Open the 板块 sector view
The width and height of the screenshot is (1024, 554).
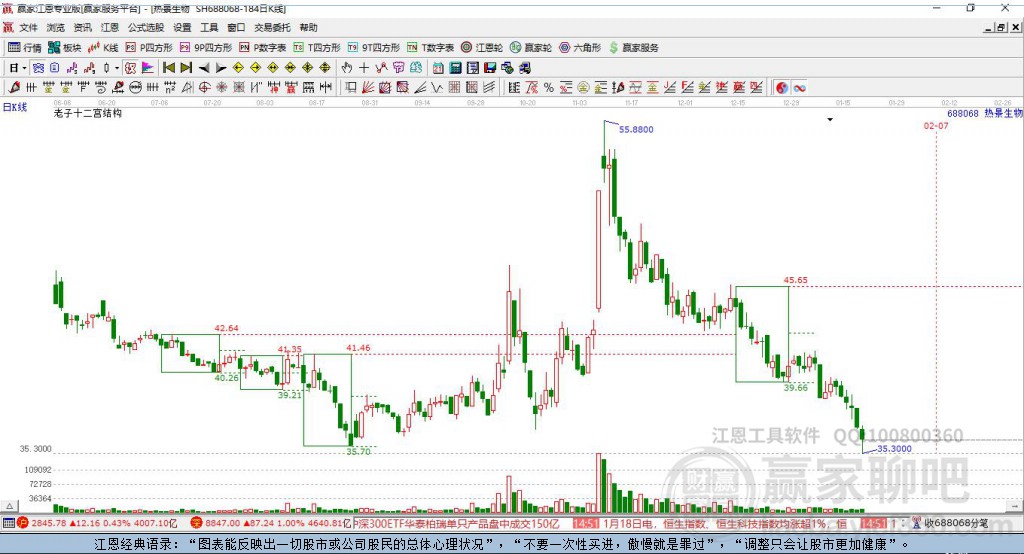point(65,48)
